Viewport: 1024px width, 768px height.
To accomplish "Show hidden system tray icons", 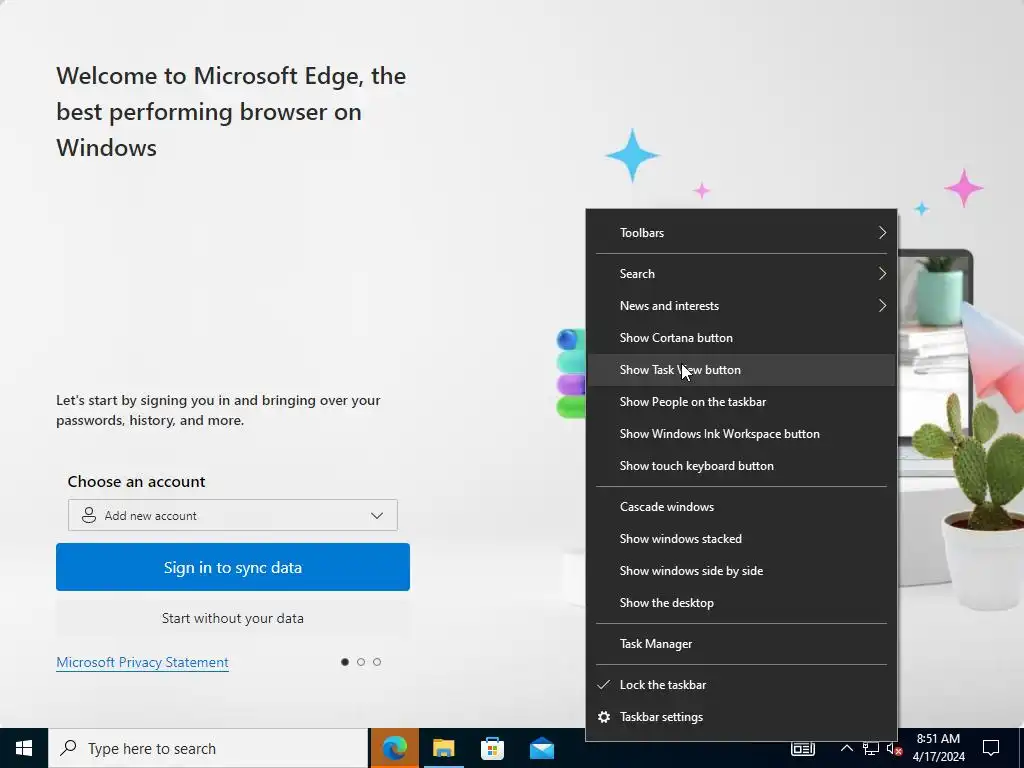I will 846,748.
